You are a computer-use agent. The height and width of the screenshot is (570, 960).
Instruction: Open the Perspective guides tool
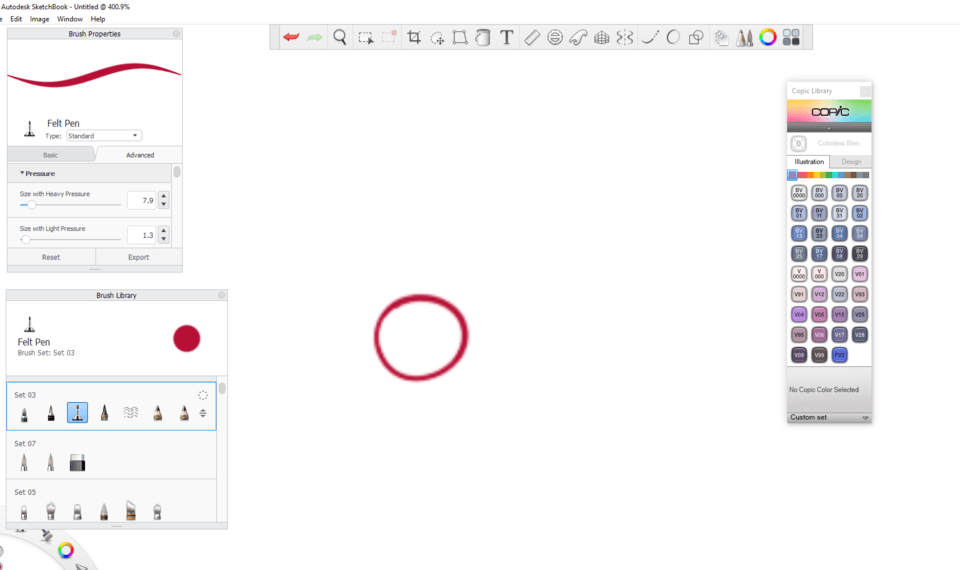coord(602,37)
